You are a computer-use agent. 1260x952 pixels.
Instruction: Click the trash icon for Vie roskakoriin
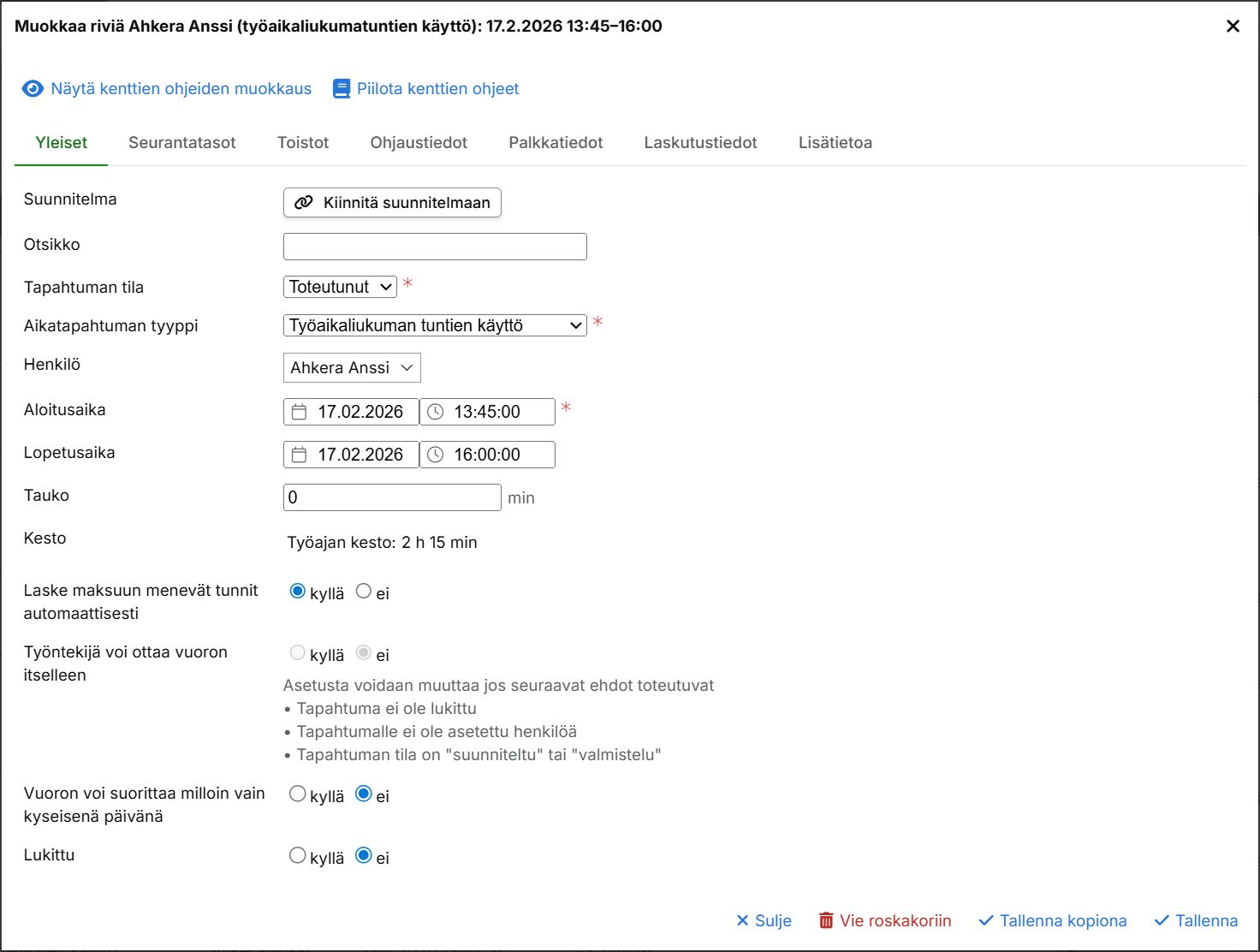826,920
